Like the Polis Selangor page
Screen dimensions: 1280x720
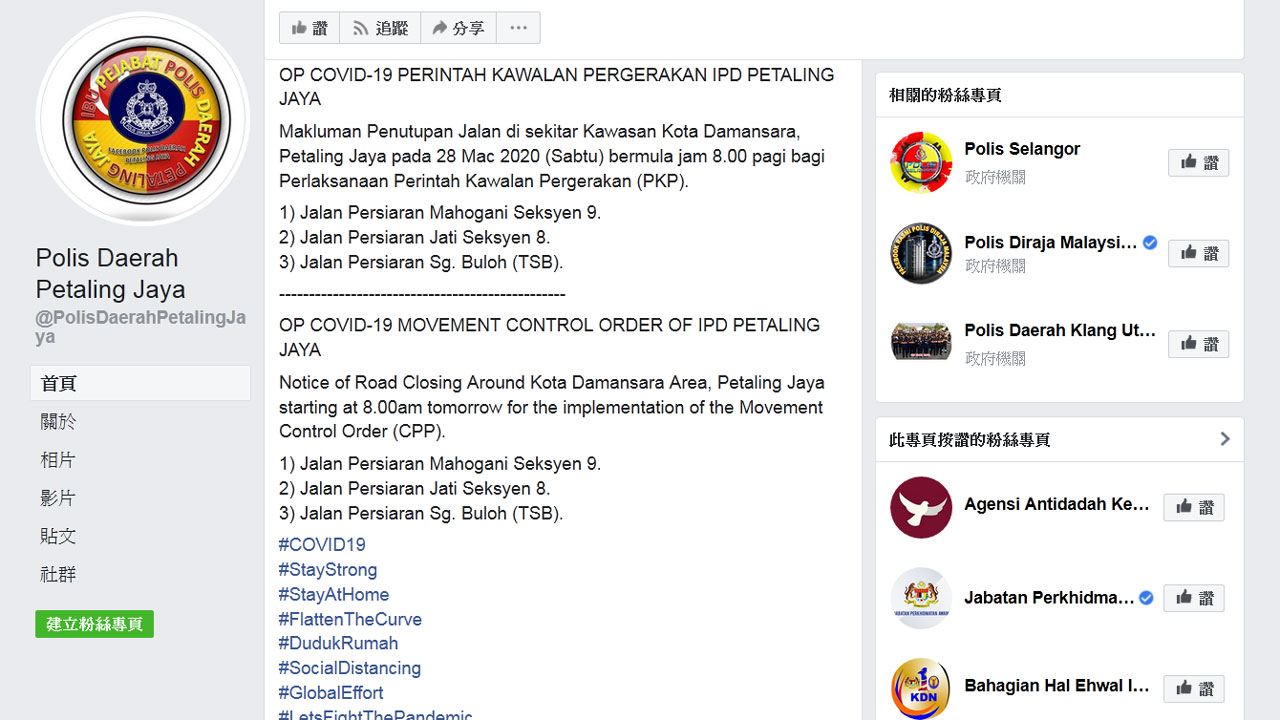pyautogui.click(x=1198, y=163)
